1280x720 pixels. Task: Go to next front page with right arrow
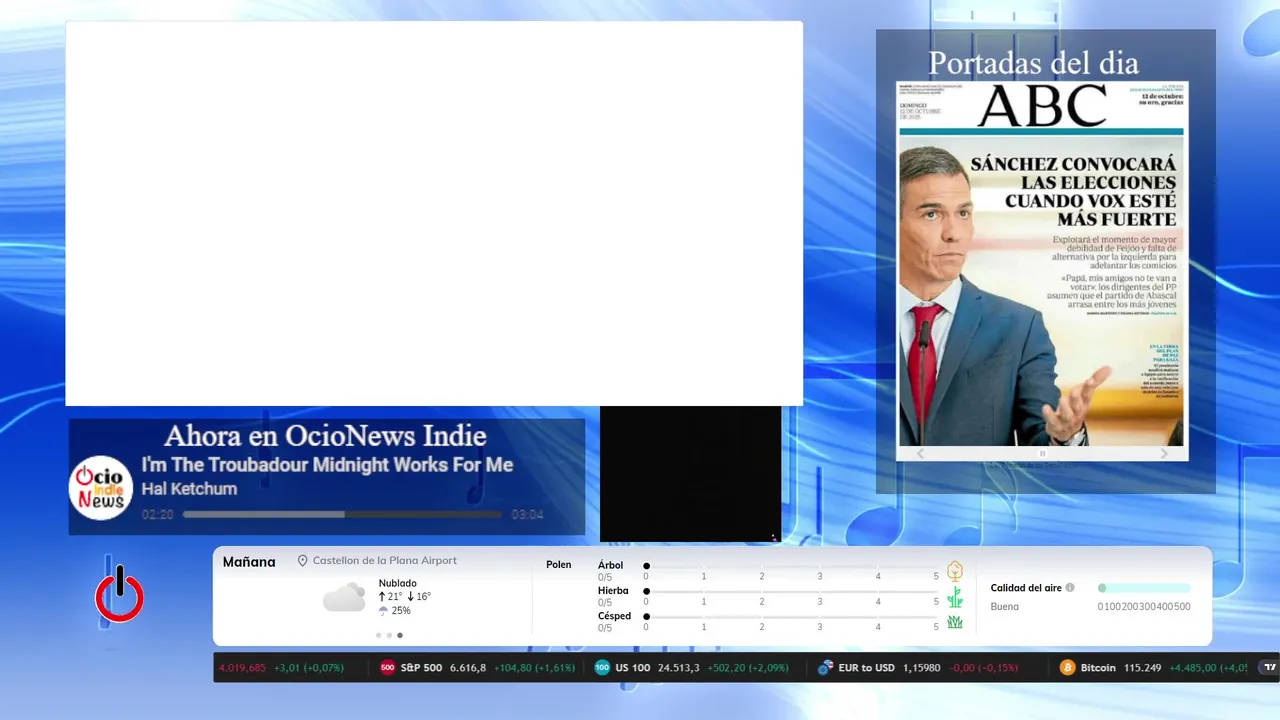pos(1164,454)
